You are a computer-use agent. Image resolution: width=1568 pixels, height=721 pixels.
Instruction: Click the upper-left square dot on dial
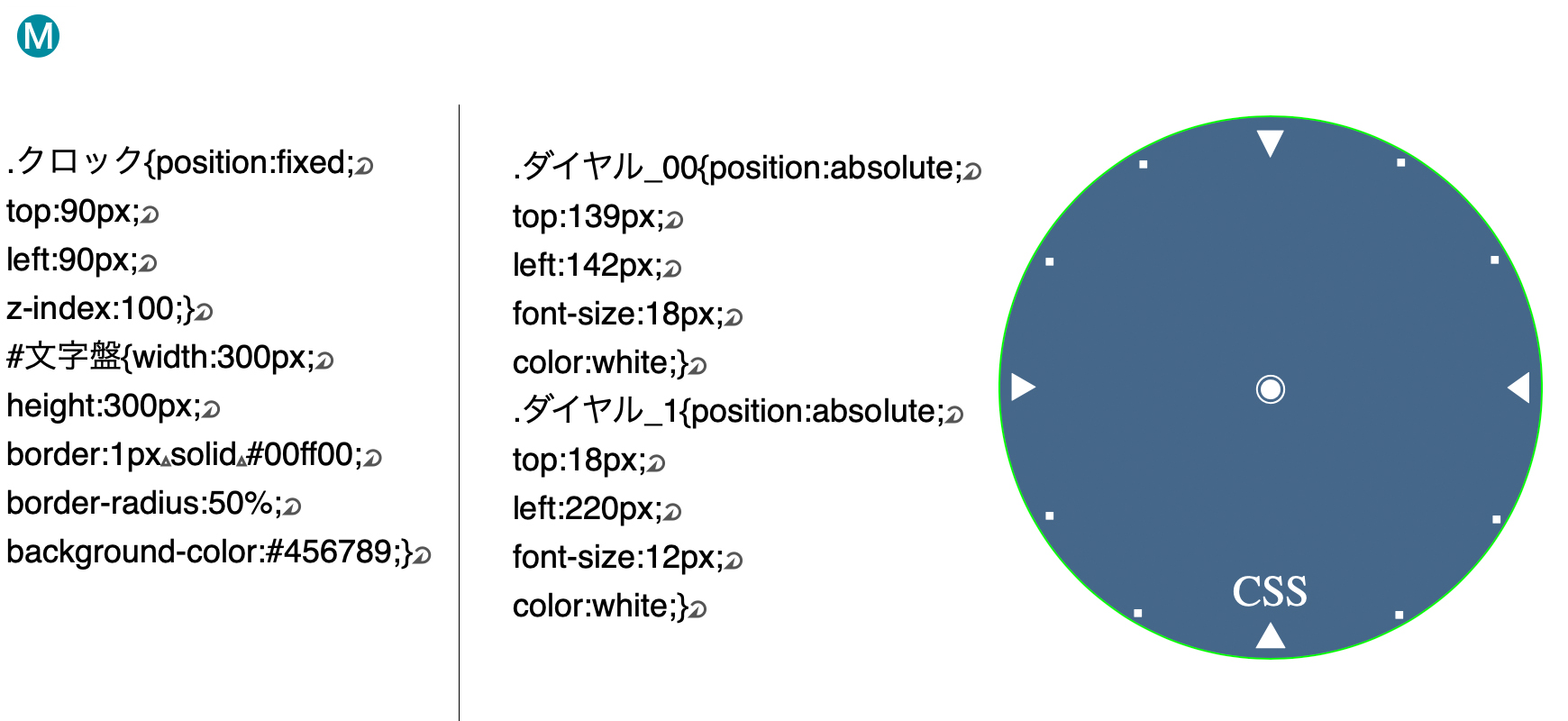(x=1143, y=164)
